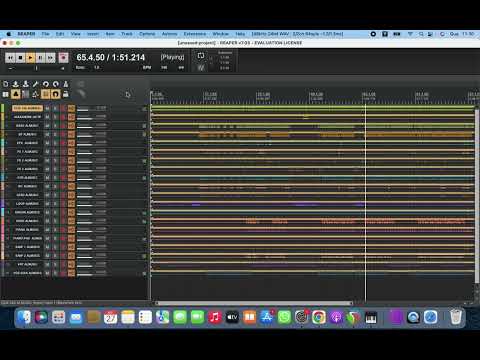The width and height of the screenshot is (480, 360).
Task: Open the File menu
Action: tap(45, 34)
